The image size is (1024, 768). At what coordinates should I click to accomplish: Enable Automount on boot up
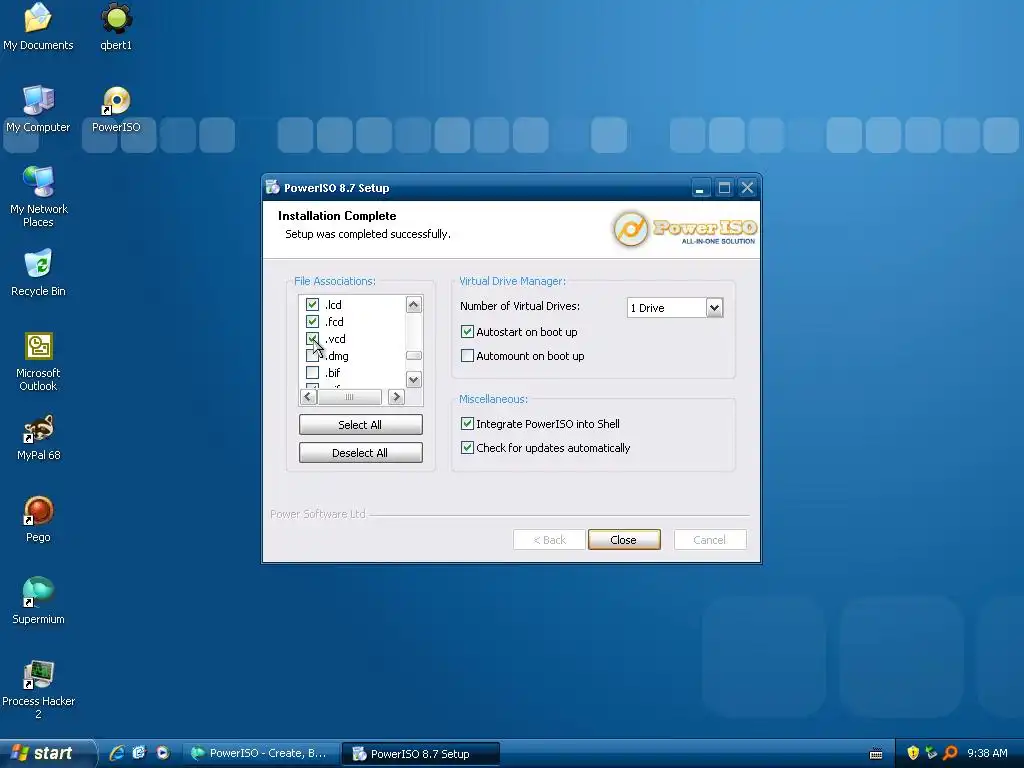point(467,356)
